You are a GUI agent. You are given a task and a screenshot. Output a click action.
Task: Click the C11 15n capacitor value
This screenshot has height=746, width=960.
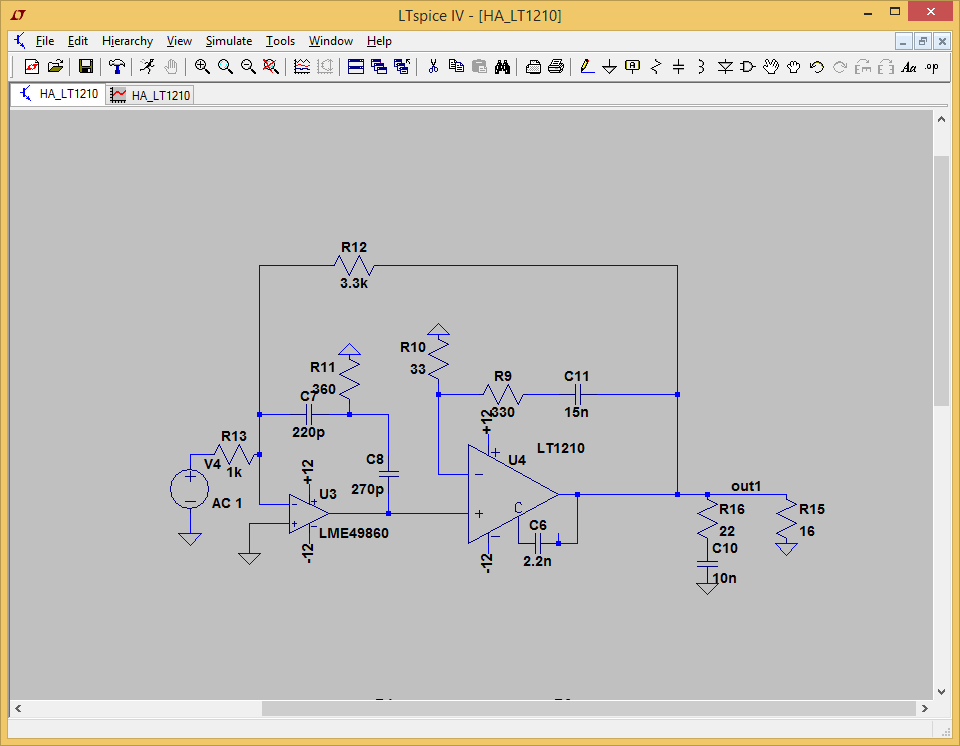576,412
